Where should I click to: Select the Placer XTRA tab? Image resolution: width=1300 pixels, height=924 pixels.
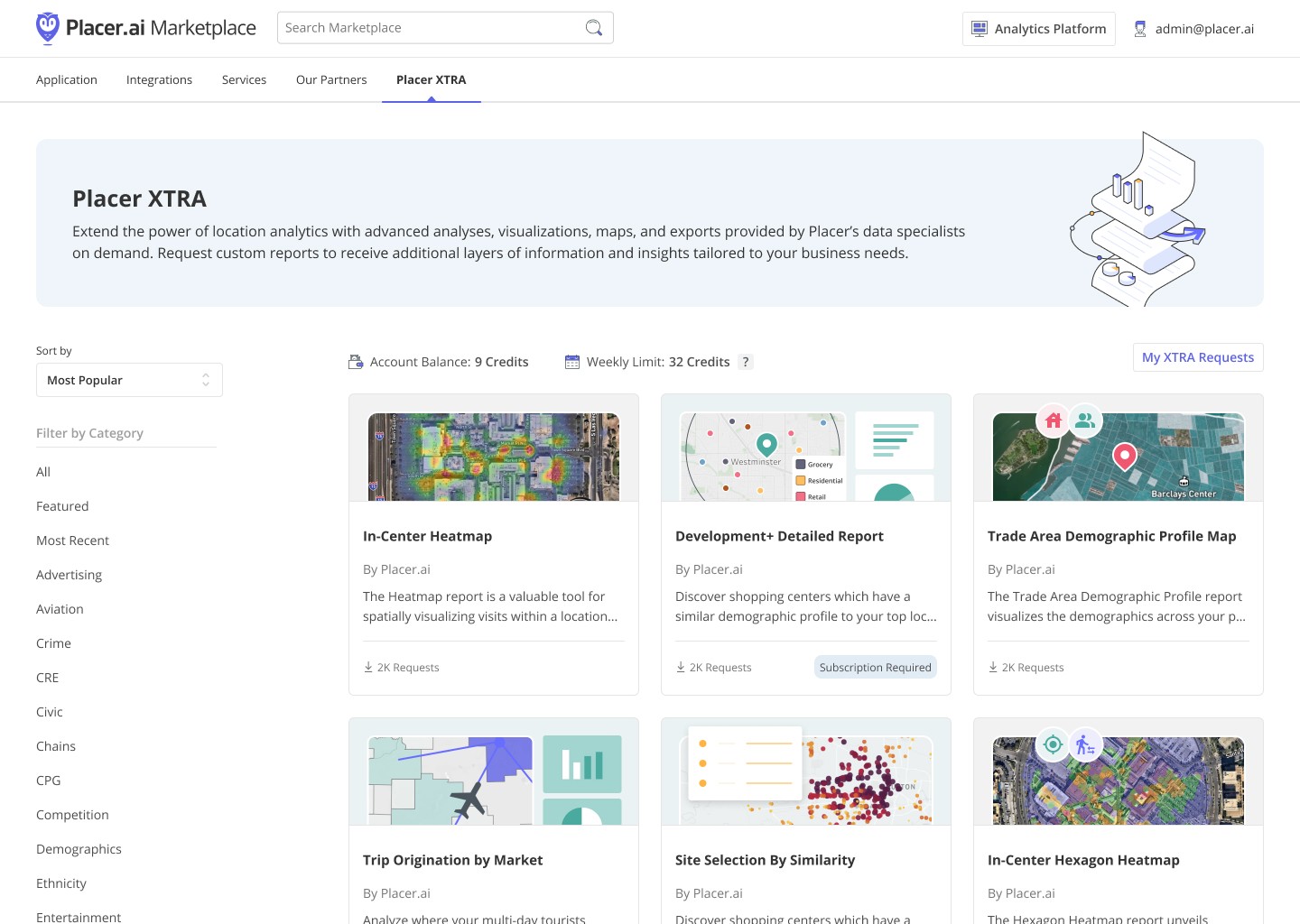coord(432,79)
